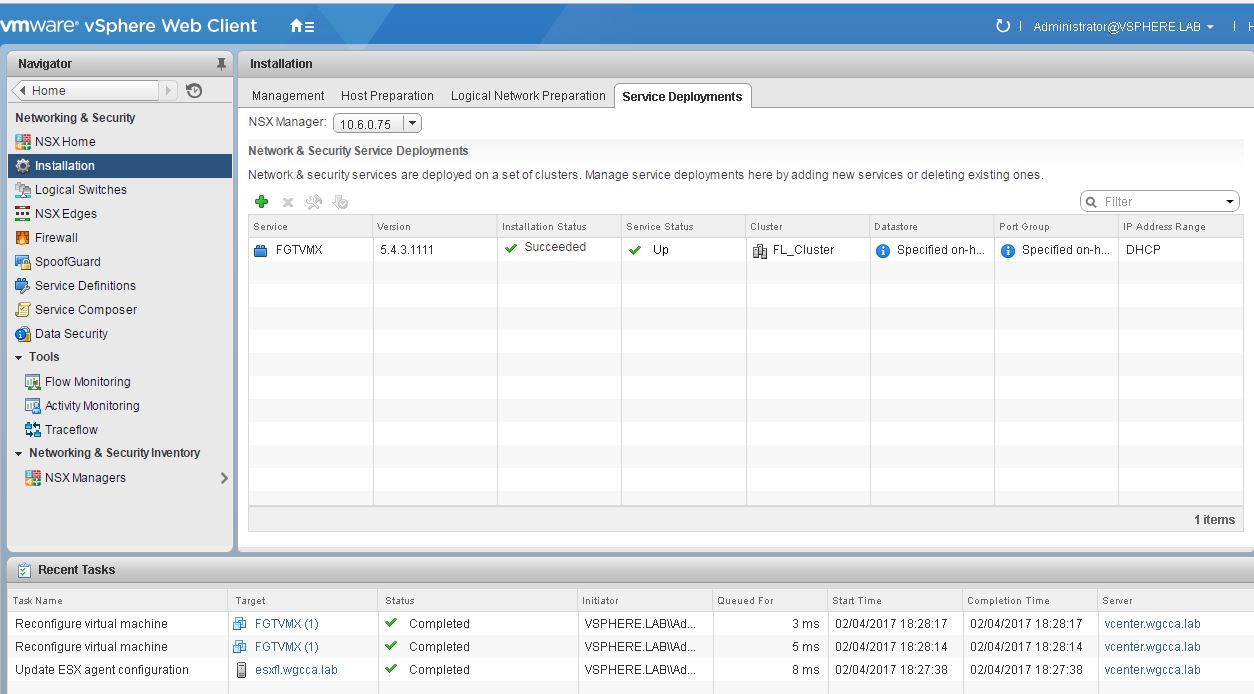Open the Administrator@VSPHERE.LAB user menu
Image resolution: width=1254 pixels, height=694 pixels.
click(x=1123, y=26)
